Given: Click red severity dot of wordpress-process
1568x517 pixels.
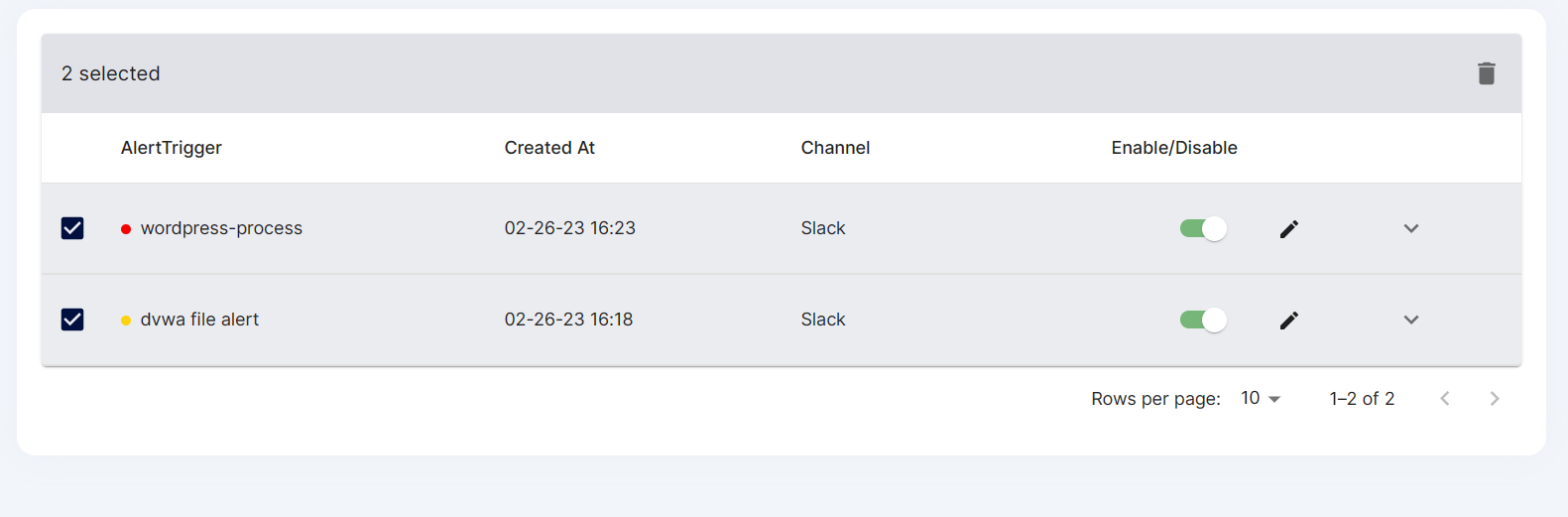Looking at the screenshot, I should (x=126, y=229).
